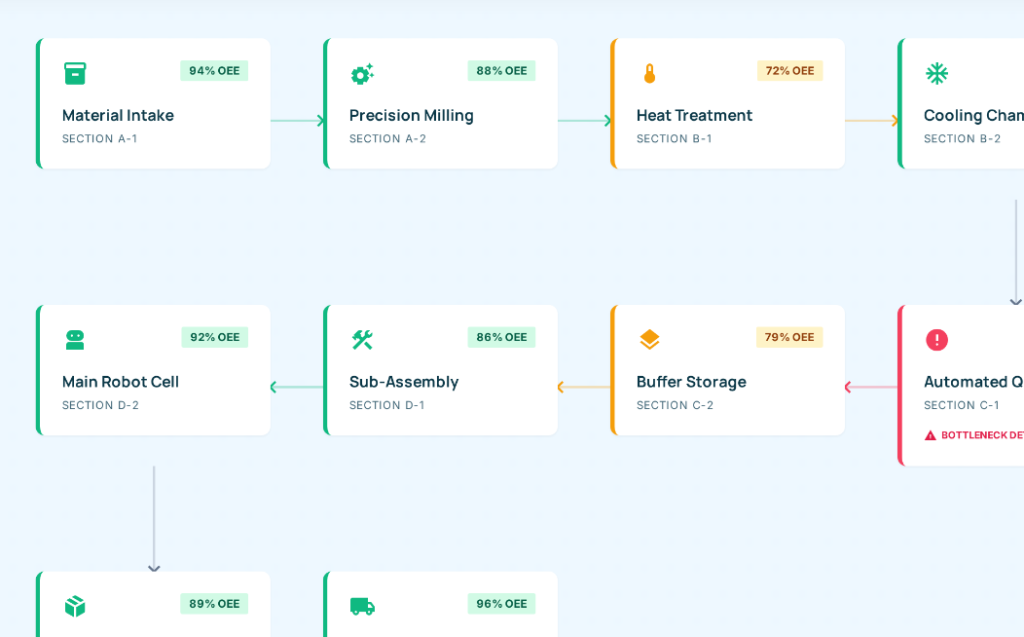Click the Material Intake archive box icon
The height and width of the screenshot is (637, 1024).
[75, 73]
